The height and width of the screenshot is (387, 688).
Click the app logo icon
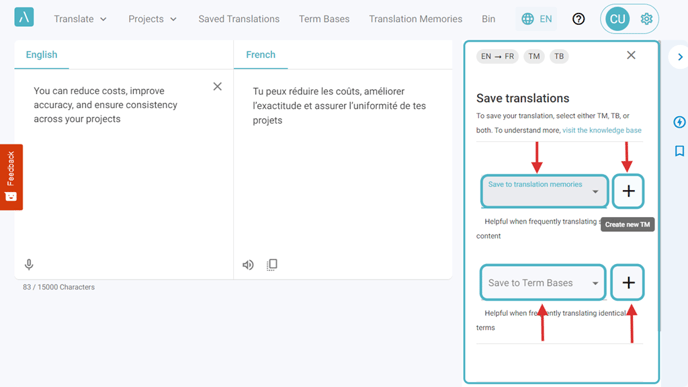tap(24, 17)
